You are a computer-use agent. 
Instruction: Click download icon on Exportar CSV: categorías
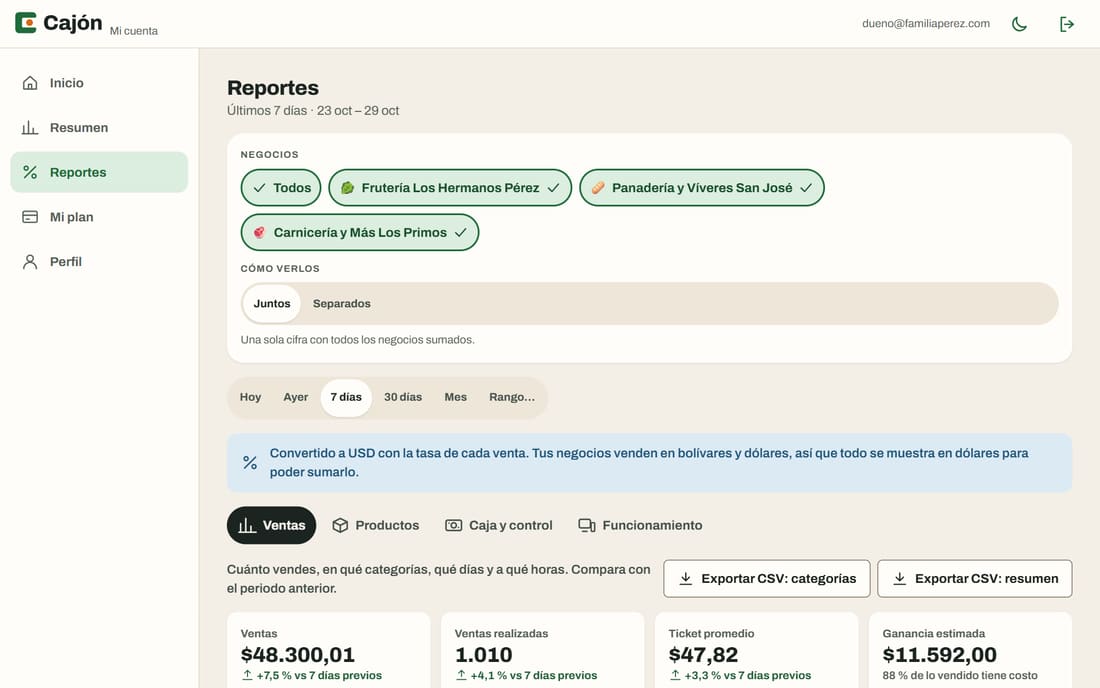point(685,579)
